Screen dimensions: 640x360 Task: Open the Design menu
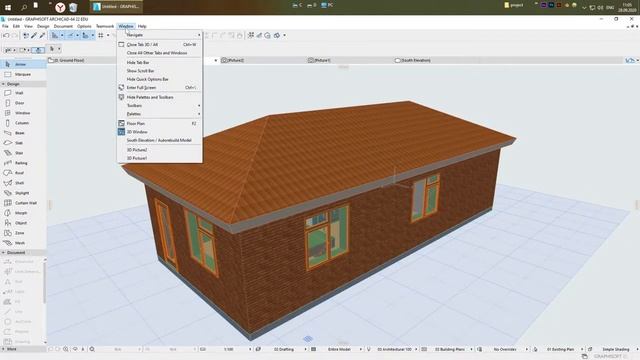point(43,26)
